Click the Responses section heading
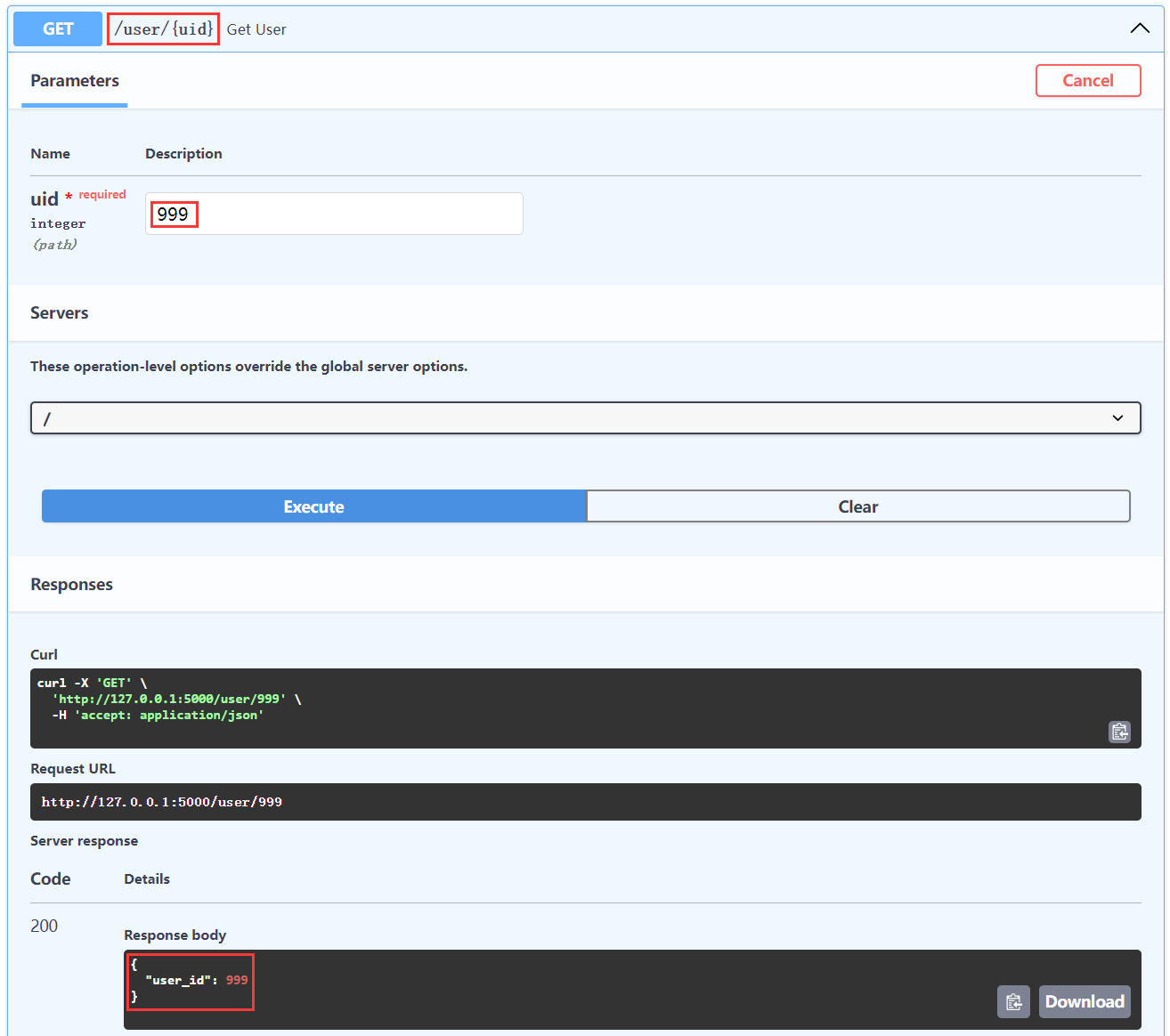Image resolution: width=1170 pixels, height=1036 pixels. [72, 585]
